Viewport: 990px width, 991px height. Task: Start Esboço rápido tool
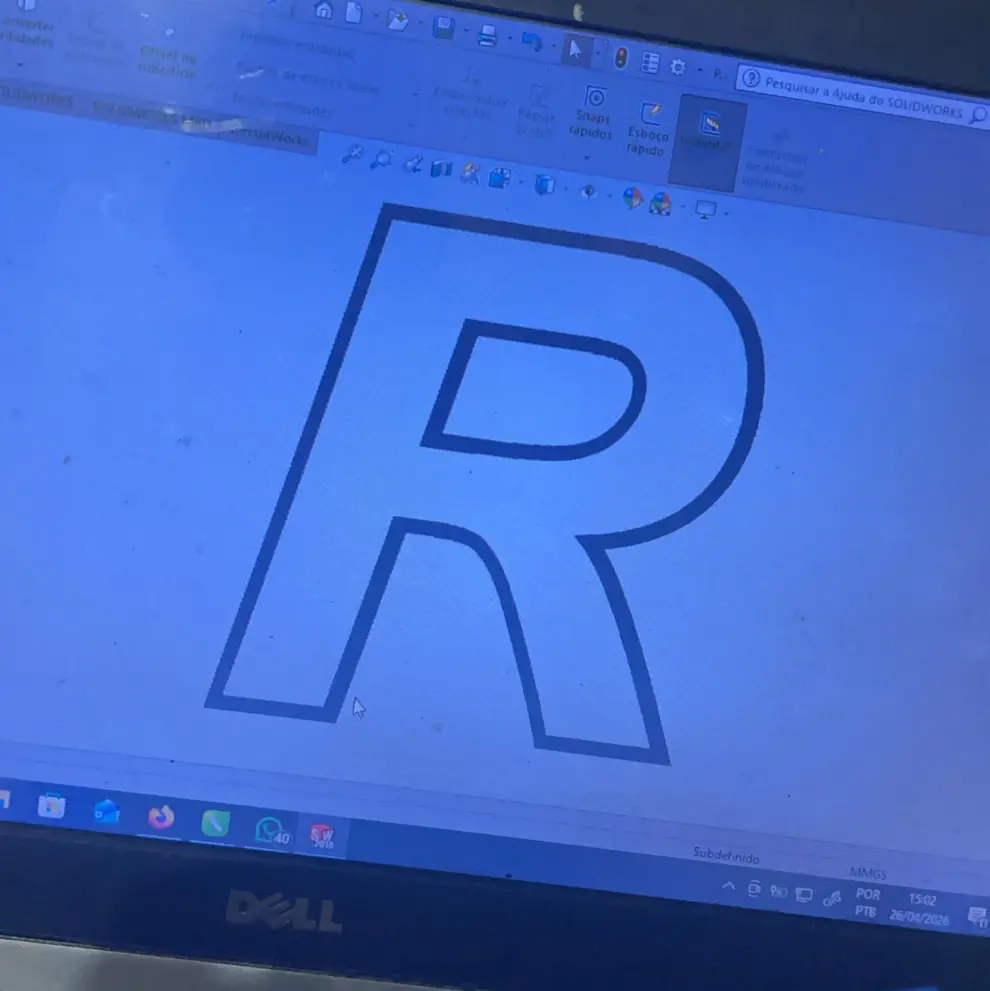[647, 129]
